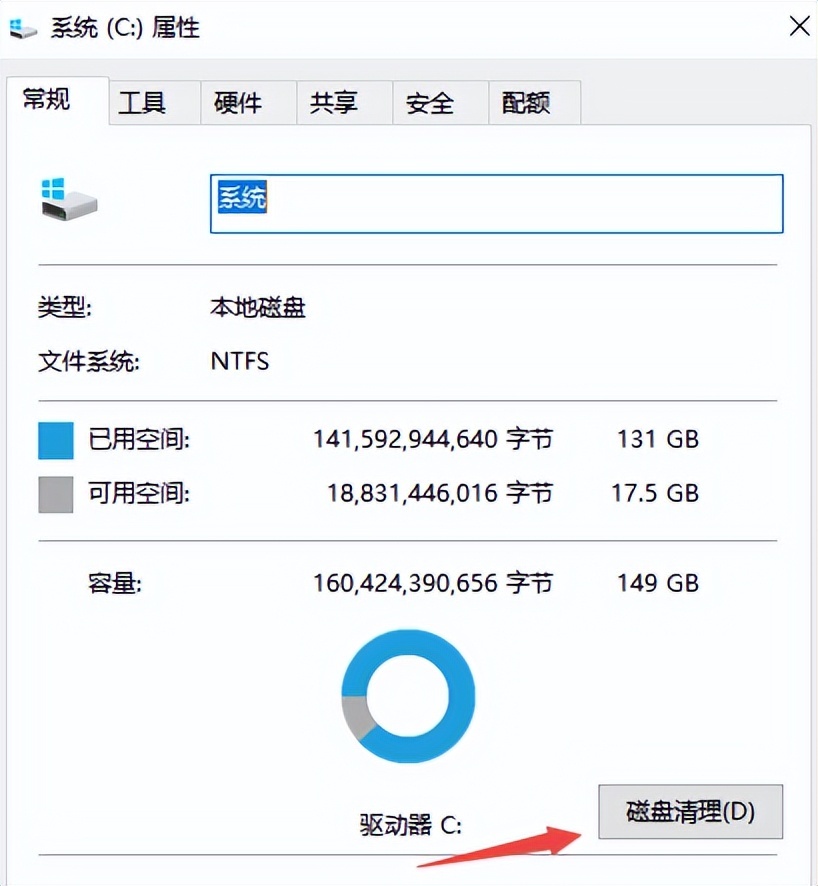Click the 18,831,446,016 字节 value
The width and height of the screenshot is (818, 886).
(440, 493)
